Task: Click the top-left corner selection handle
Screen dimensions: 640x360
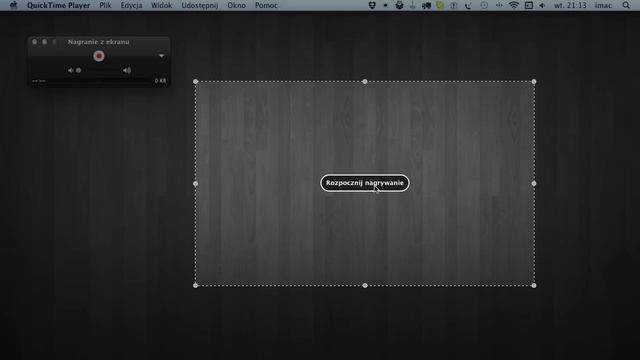Action: coord(196,82)
